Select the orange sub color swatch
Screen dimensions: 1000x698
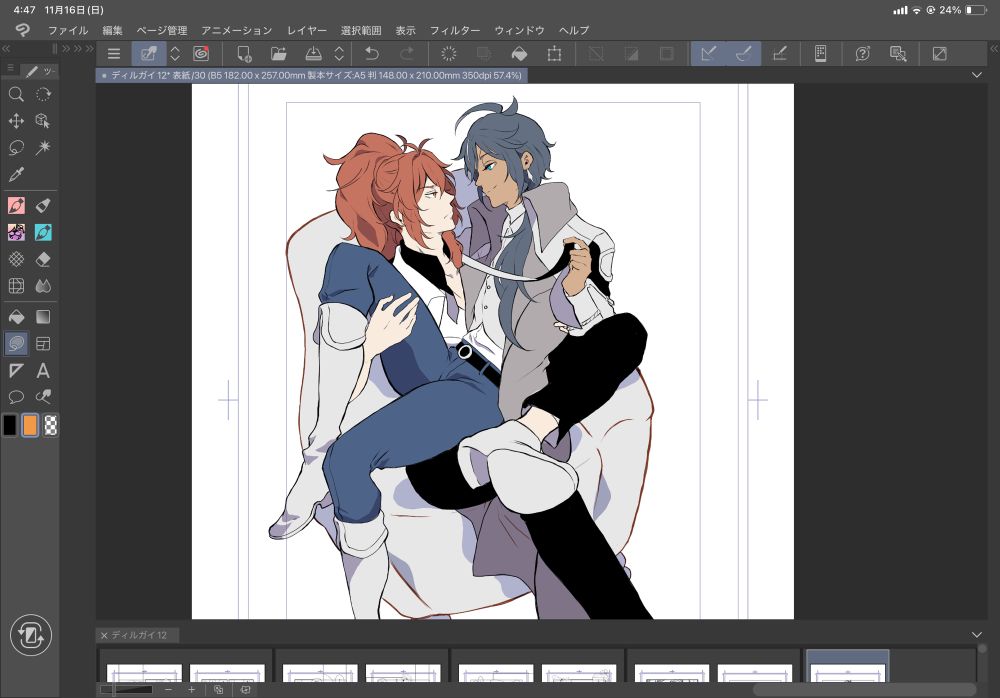click(x=30, y=425)
